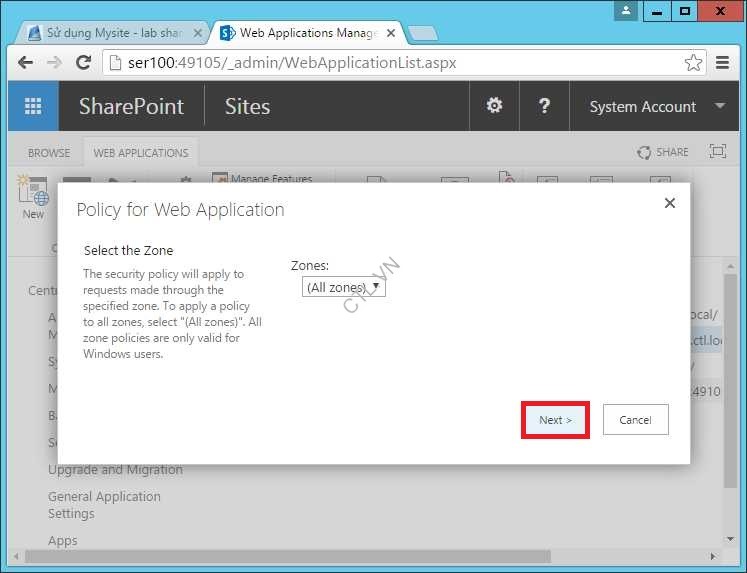Click the browser back arrow
747x573 pixels.
tap(26, 63)
